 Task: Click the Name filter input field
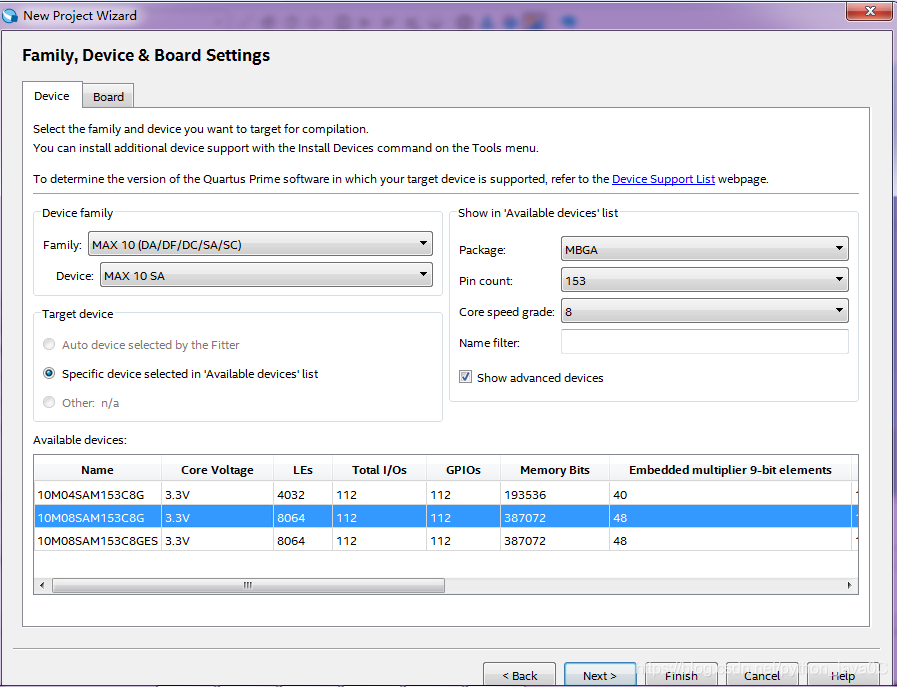(x=704, y=342)
